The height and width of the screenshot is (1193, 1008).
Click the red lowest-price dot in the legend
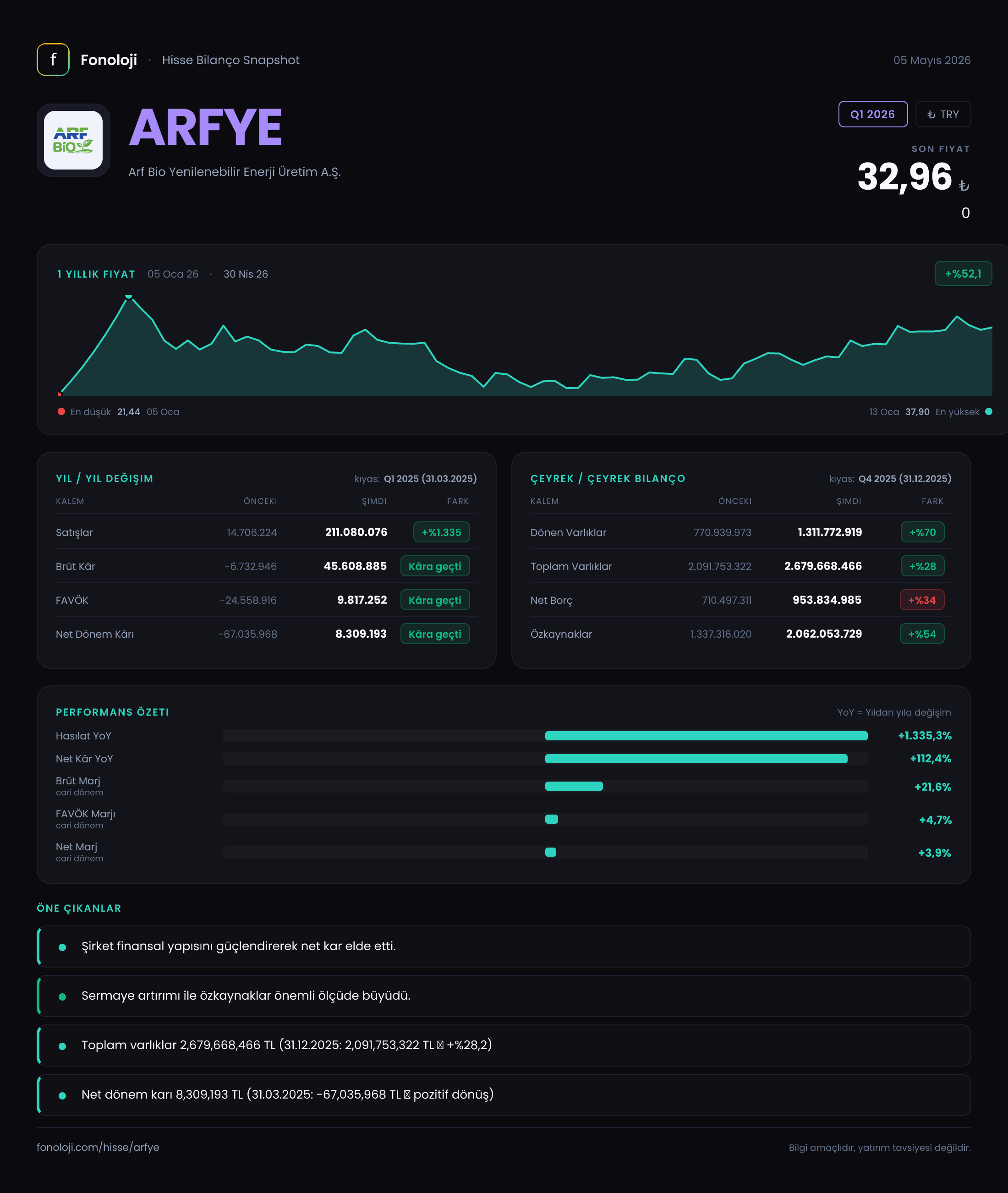61,411
